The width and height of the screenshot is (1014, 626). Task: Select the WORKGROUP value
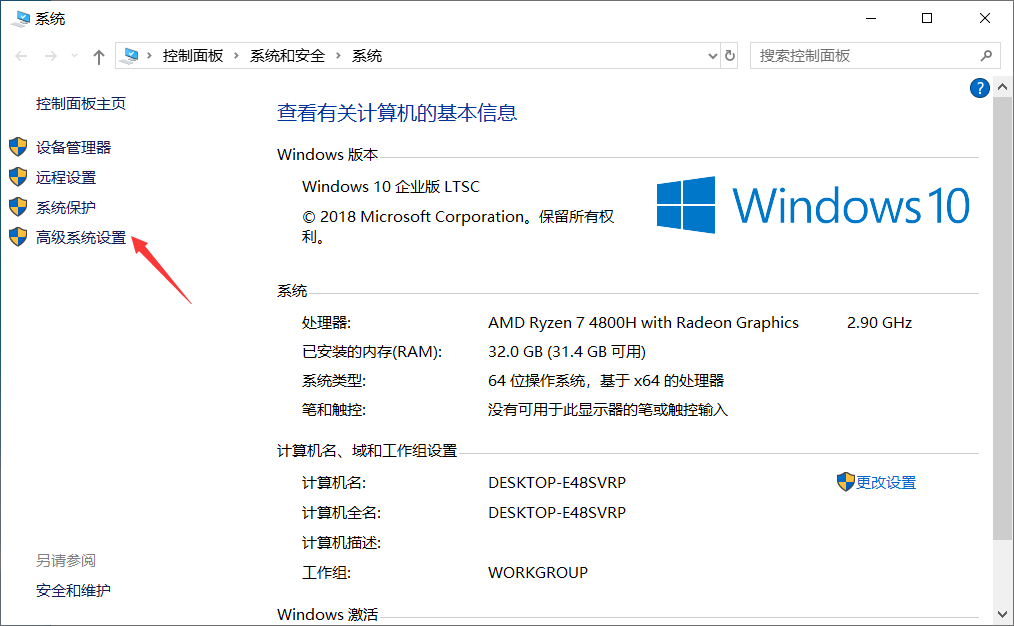point(538,572)
